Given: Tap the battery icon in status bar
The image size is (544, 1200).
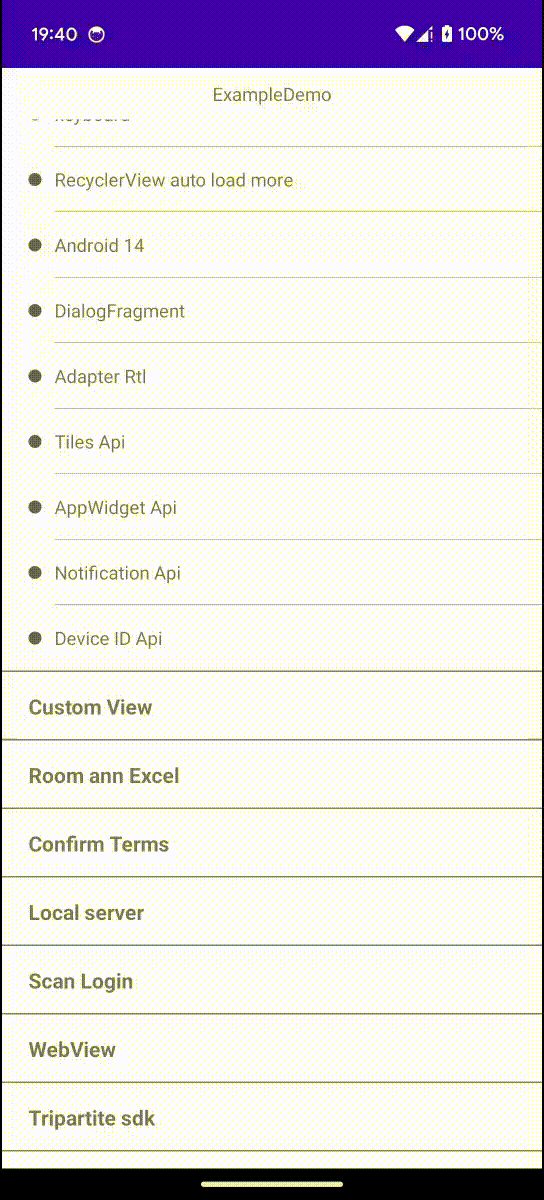Looking at the screenshot, I should [x=447, y=34].
